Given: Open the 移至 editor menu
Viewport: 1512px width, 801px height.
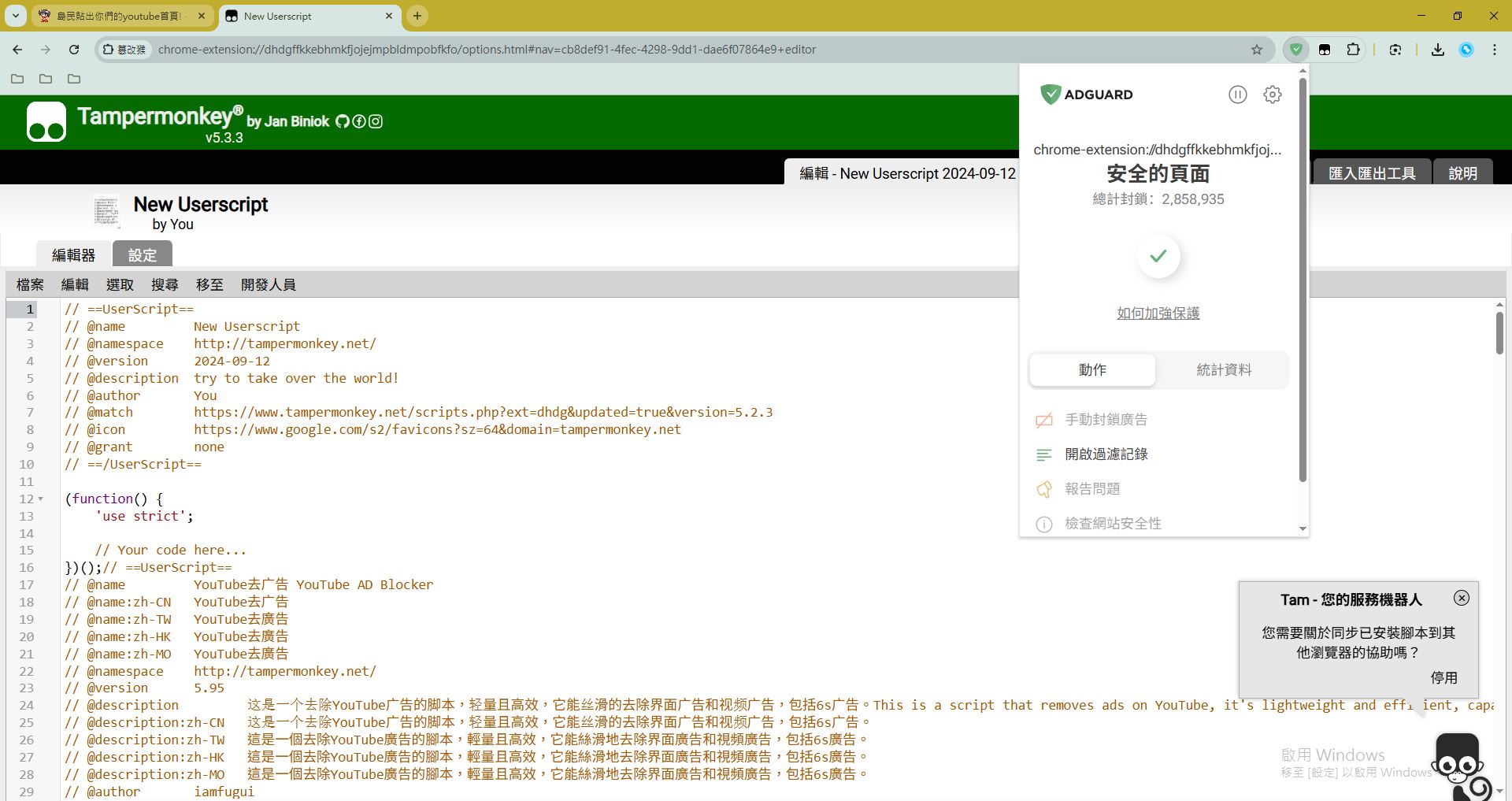Looking at the screenshot, I should coord(210,285).
